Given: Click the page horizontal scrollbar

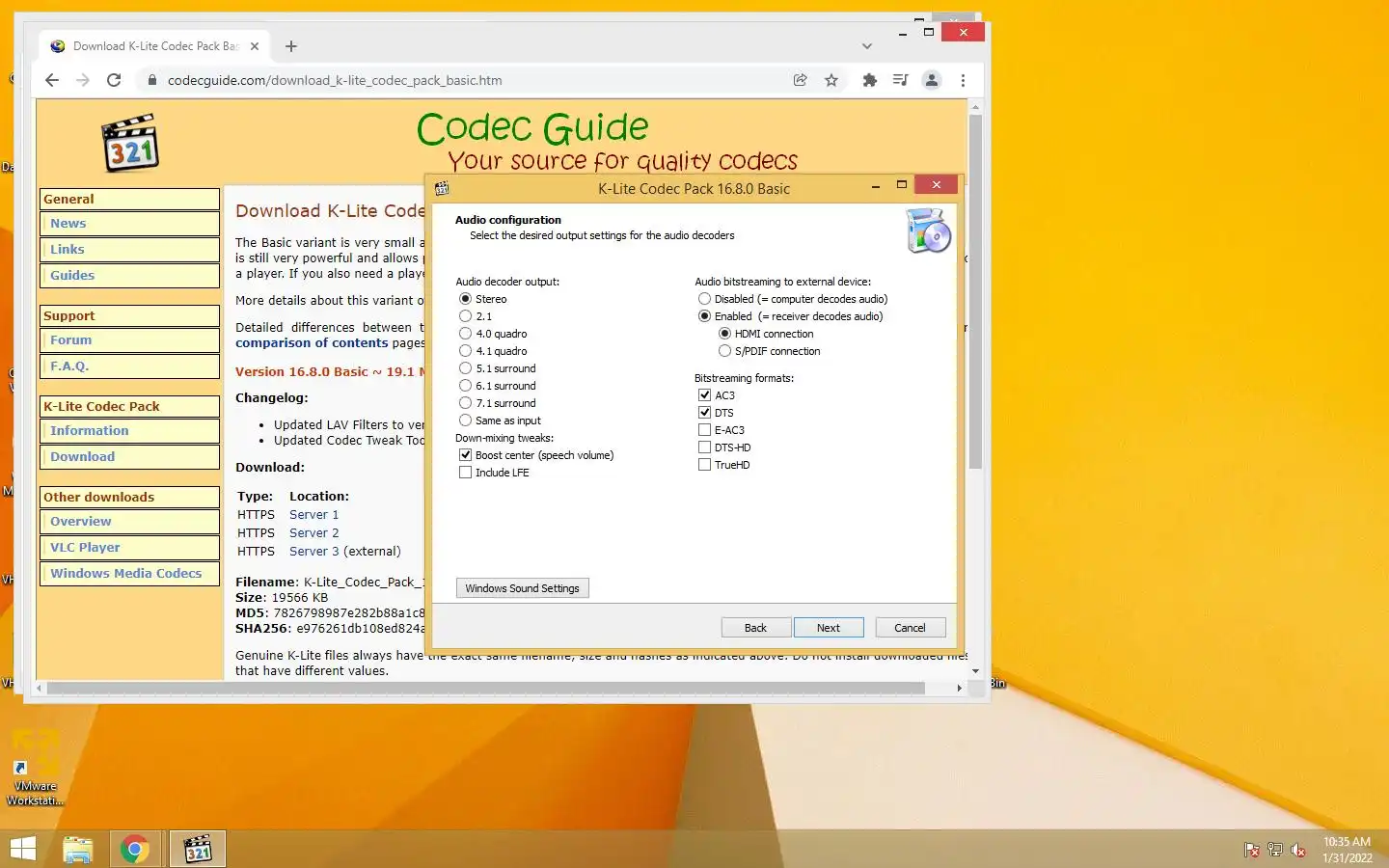Looking at the screenshot, I should 486,688.
